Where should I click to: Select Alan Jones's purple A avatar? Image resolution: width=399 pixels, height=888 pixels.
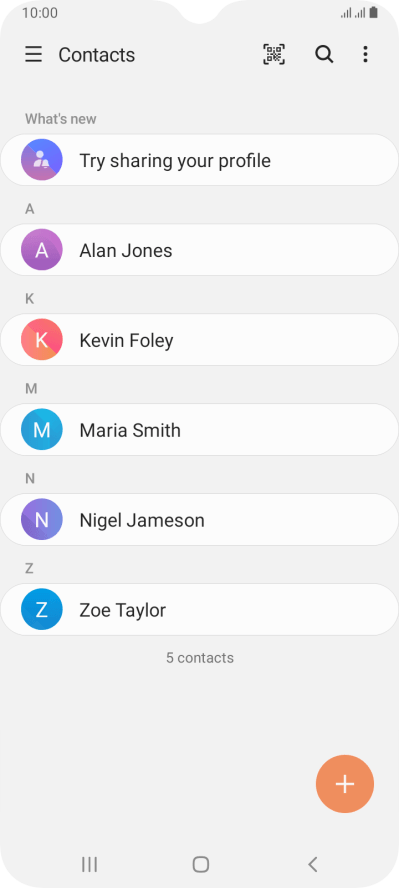[41, 250]
